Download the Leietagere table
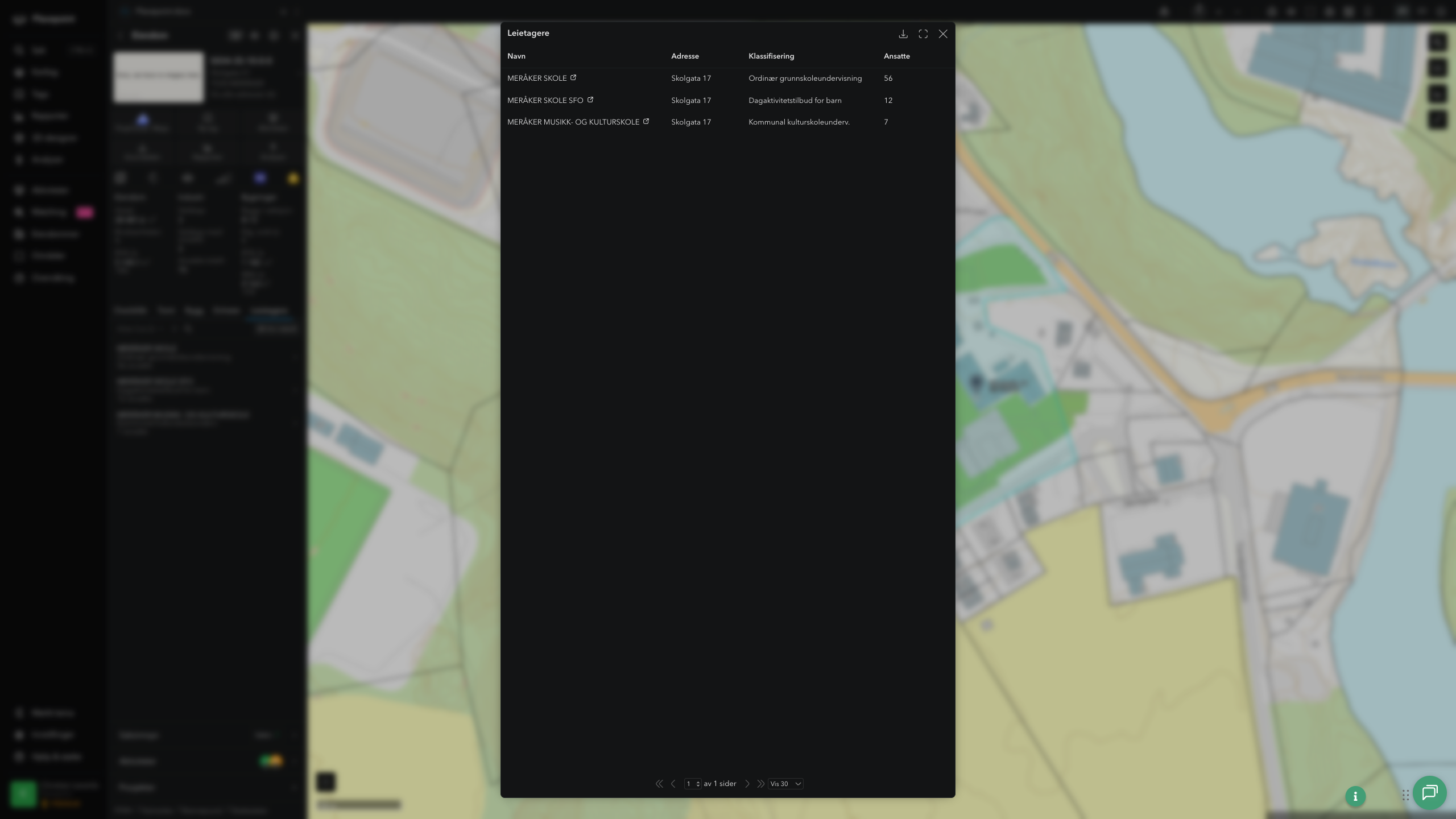 903,34
